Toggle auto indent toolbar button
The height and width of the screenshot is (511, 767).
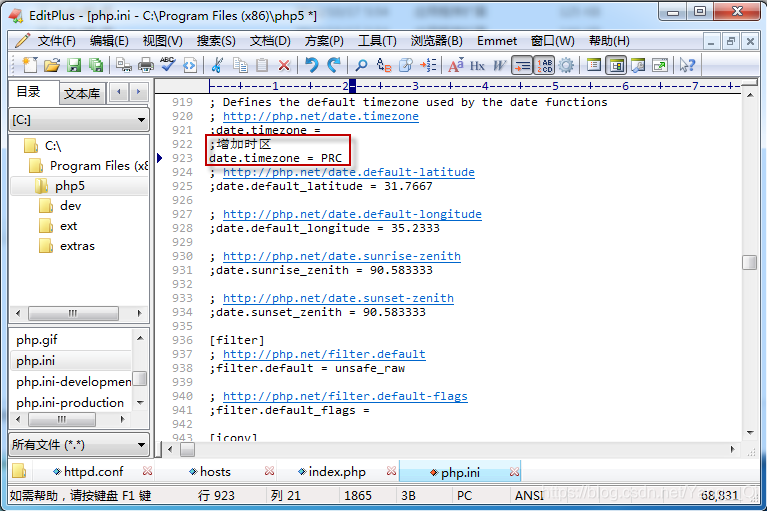[522, 65]
